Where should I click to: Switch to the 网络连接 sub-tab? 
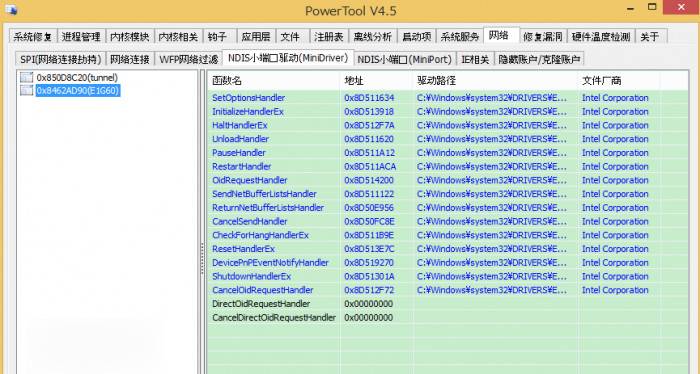[x=130, y=59]
